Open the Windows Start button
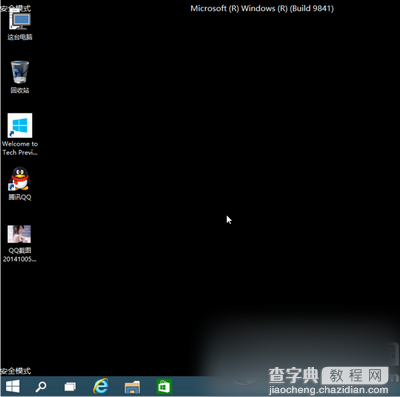The width and height of the screenshot is (400, 397). tap(13, 386)
